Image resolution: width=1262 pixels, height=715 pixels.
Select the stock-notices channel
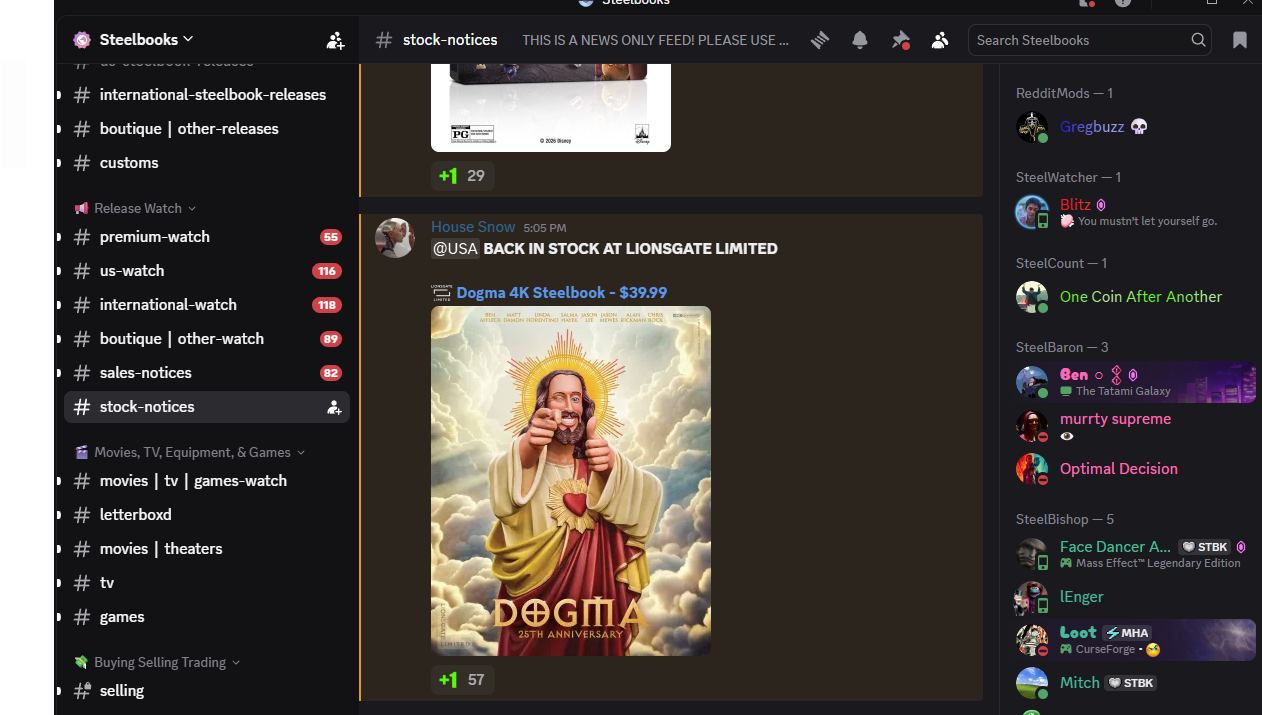[207, 407]
